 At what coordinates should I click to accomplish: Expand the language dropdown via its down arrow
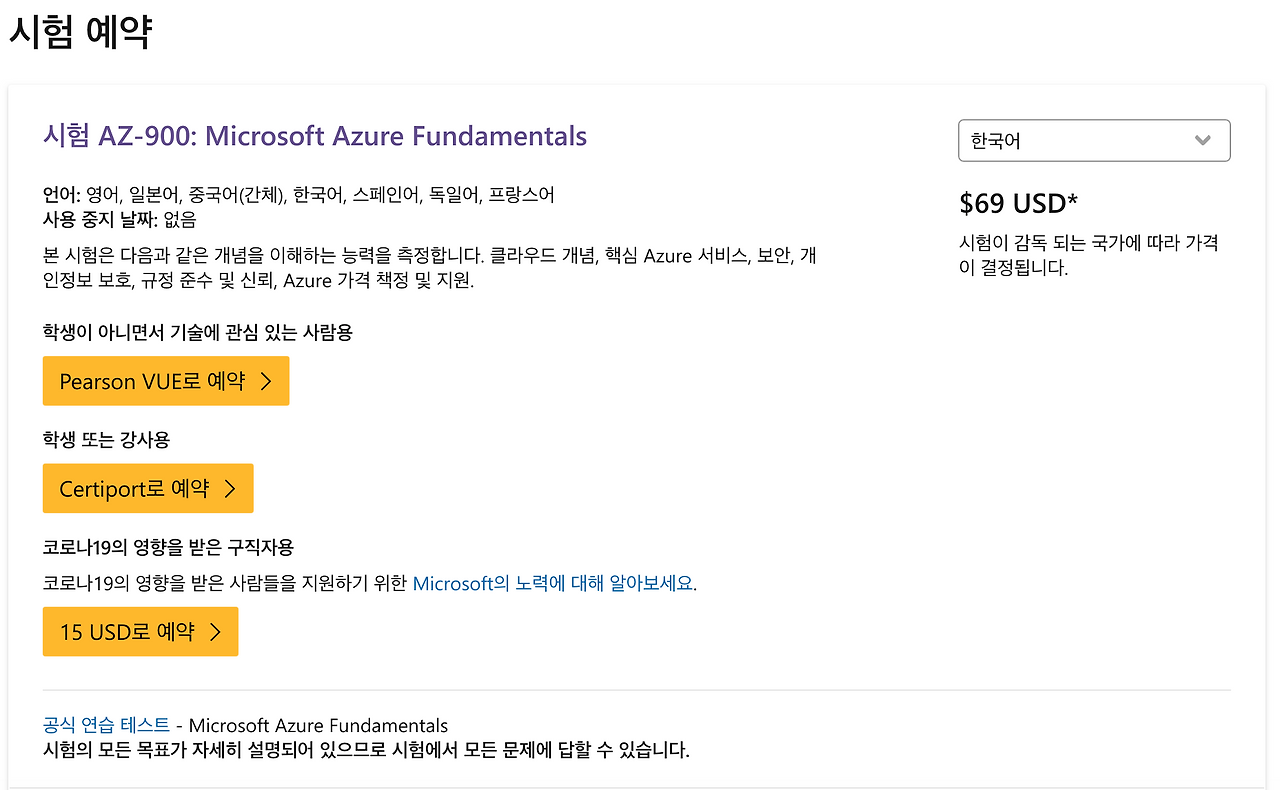tap(1203, 140)
